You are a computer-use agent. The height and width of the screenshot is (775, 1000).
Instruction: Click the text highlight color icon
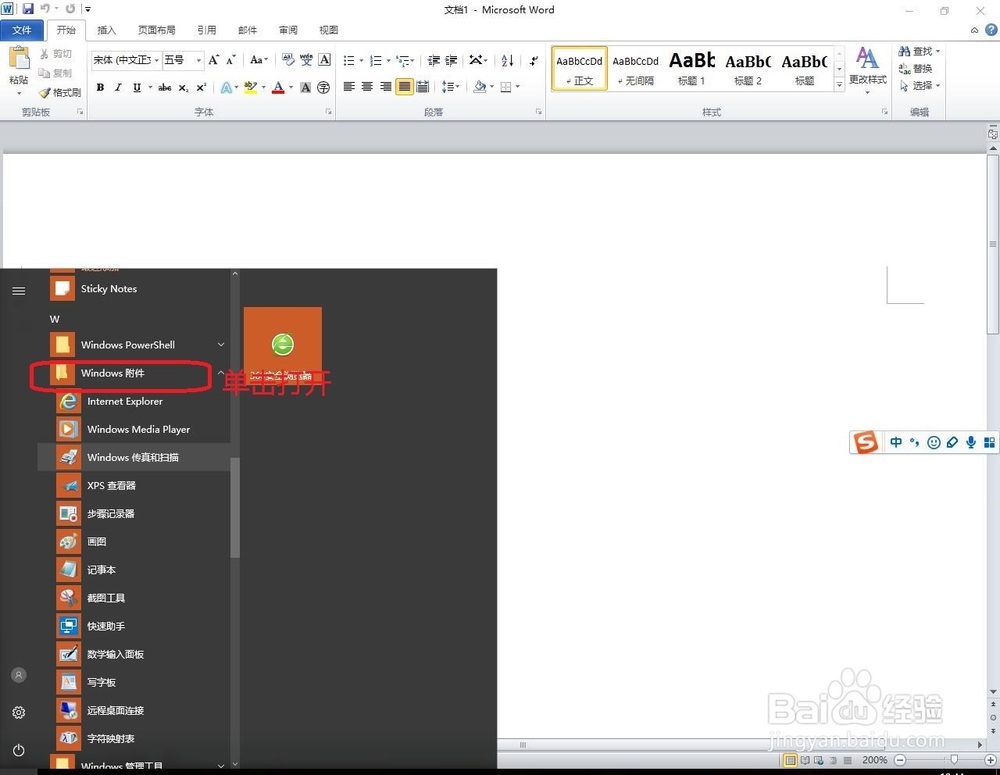(x=252, y=88)
